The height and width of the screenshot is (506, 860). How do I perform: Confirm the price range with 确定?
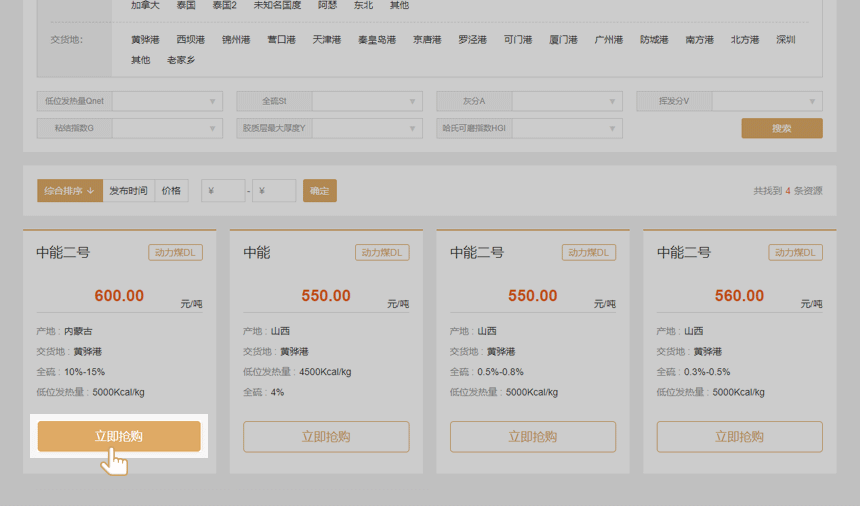[319, 191]
